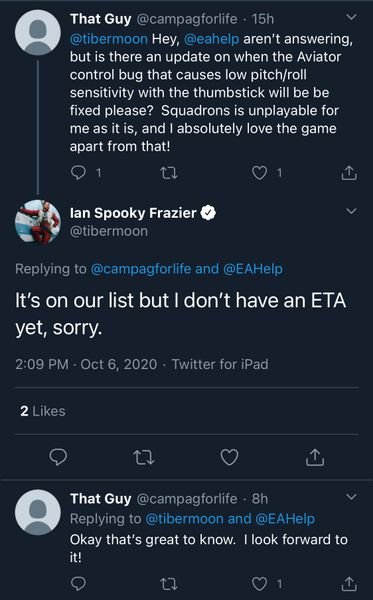Screen dimensions: 373x600
Task: Like Ian Spooky Frazier's main tweet
Action: coord(230,457)
